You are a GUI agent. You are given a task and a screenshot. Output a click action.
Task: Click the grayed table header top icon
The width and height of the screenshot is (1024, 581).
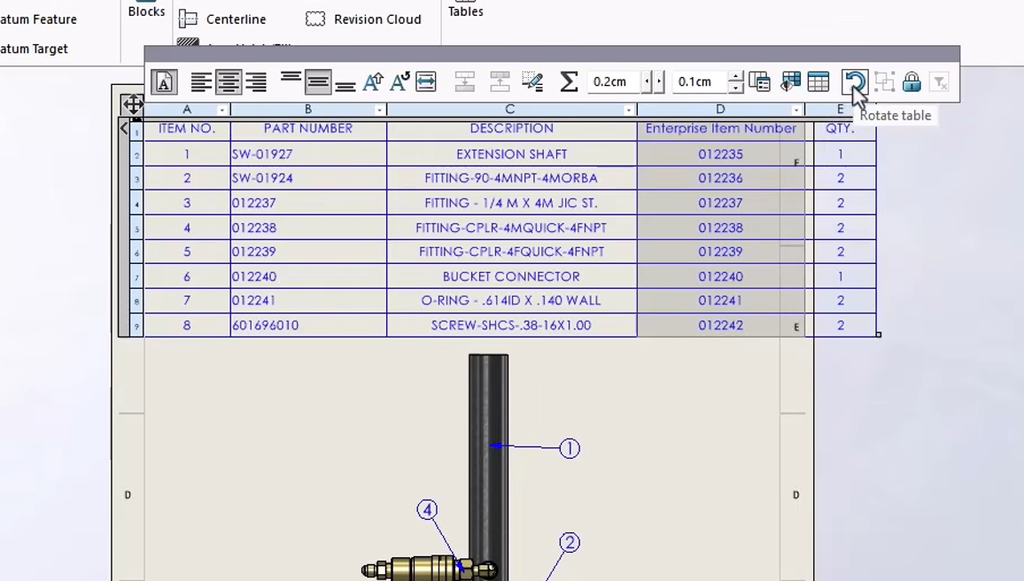click(x=465, y=82)
